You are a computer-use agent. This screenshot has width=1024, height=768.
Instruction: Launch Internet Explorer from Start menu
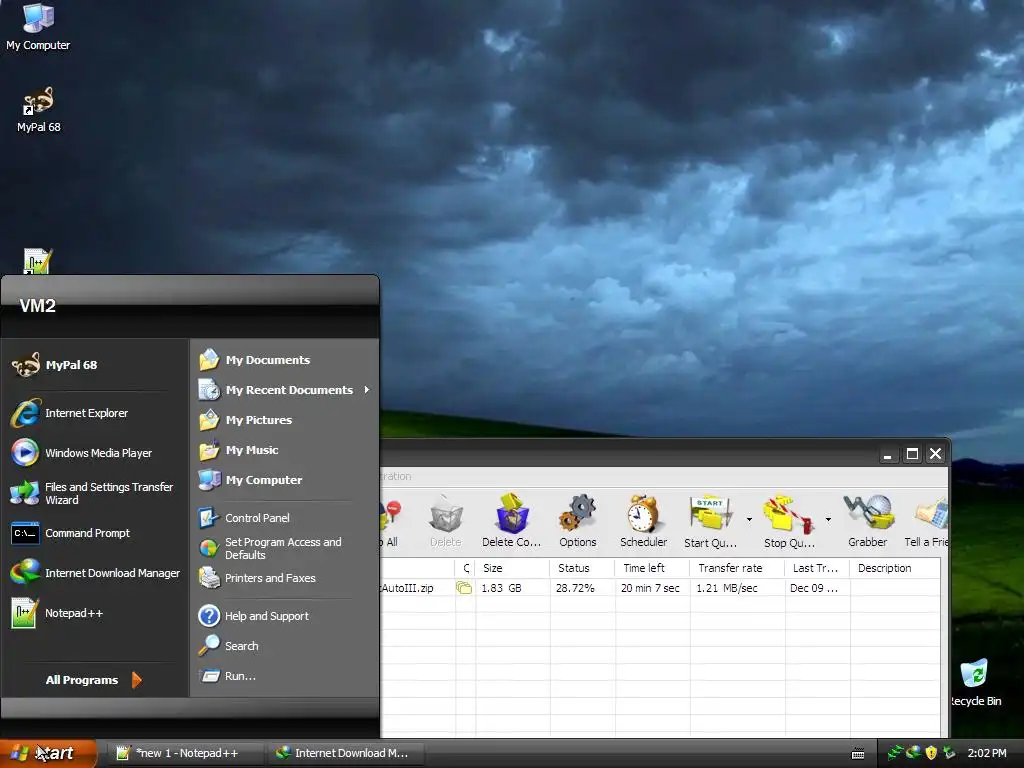tap(95, 413)
